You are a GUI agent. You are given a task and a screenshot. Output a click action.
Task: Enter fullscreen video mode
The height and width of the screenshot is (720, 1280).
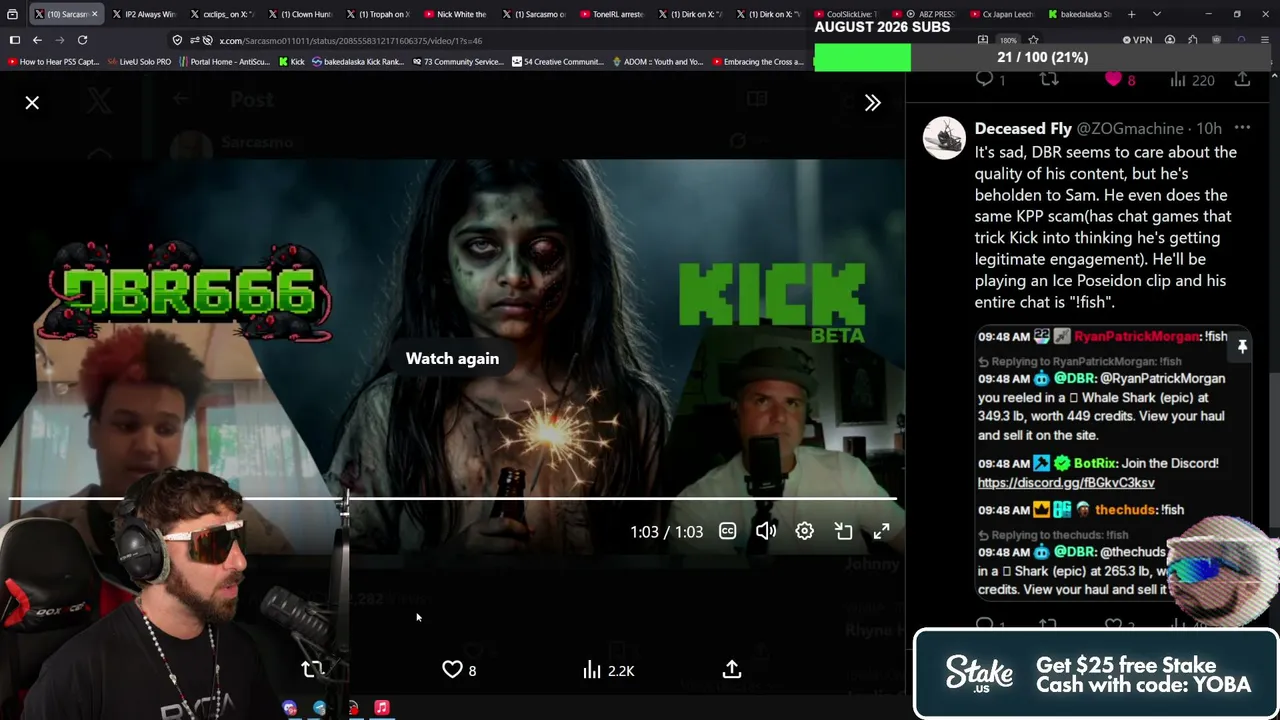(x=881, y=532)
